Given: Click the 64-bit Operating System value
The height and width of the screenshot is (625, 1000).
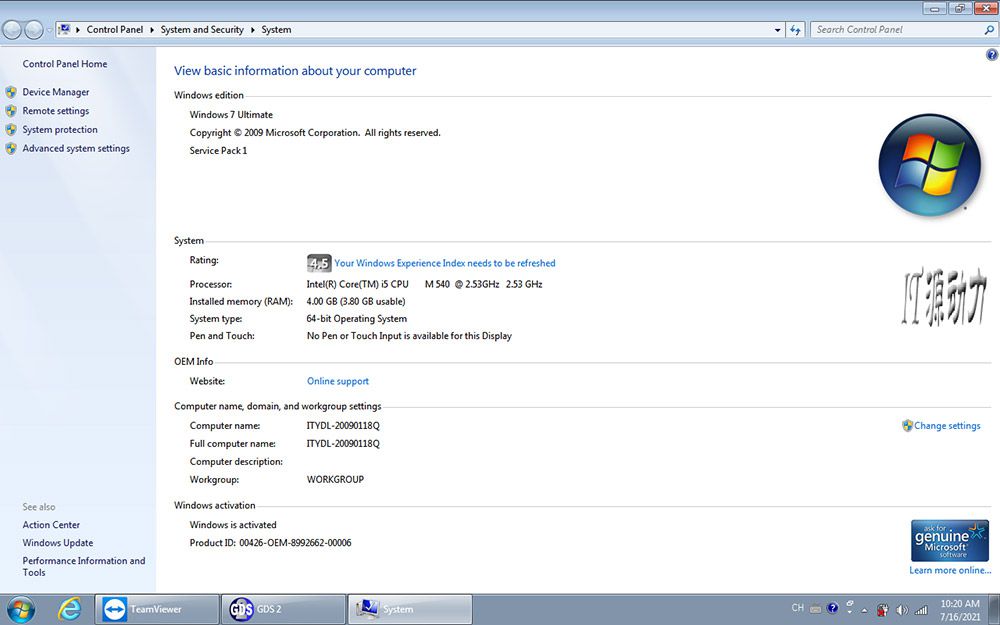Looking at the screenshot, I should (x=357, y=319).
